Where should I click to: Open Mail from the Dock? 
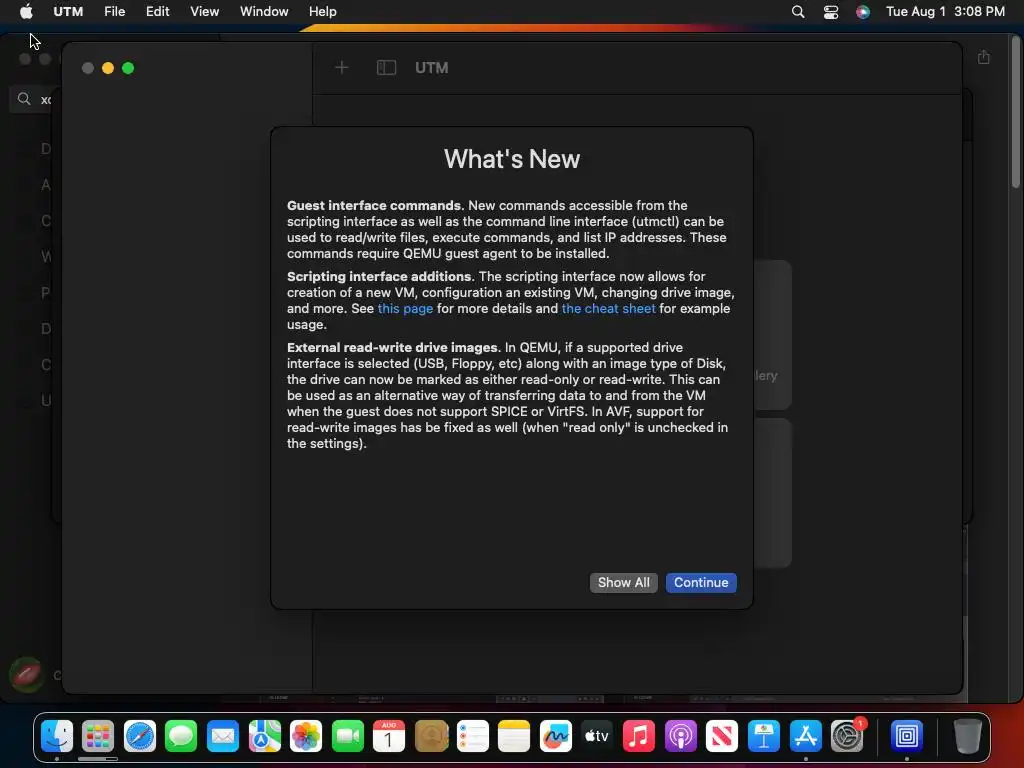point(223,736)
